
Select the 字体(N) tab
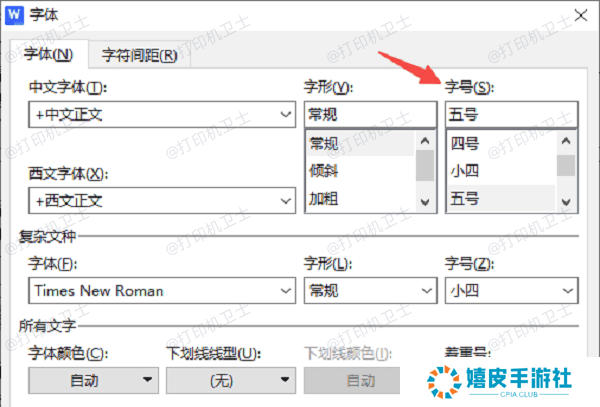(x=47, y=55)
